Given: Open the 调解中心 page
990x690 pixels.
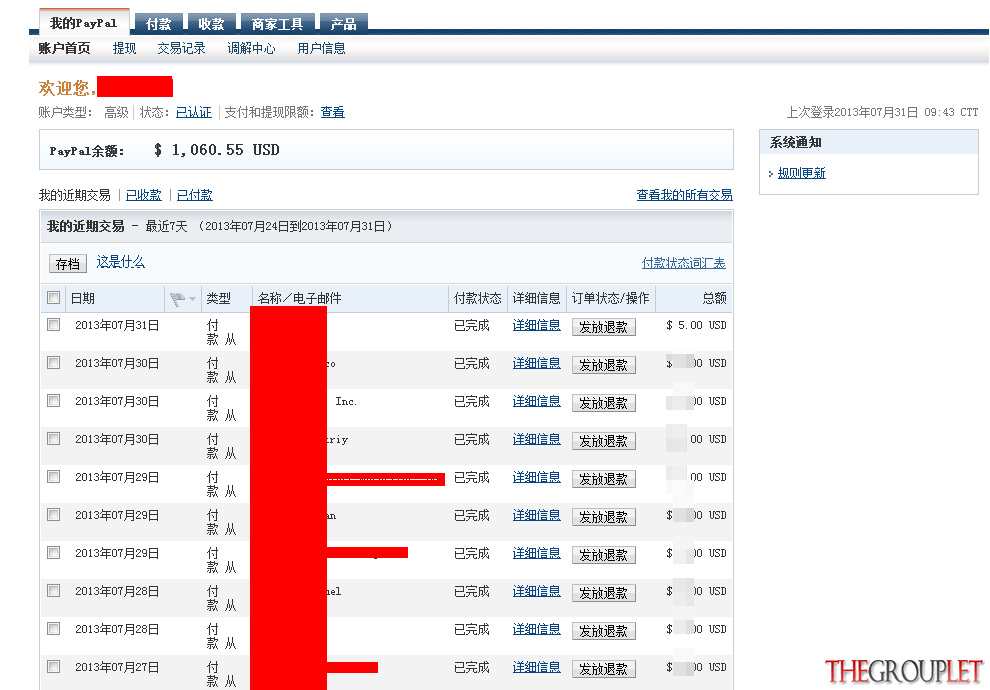Looking at the screenshot, I should click(251, 49).
